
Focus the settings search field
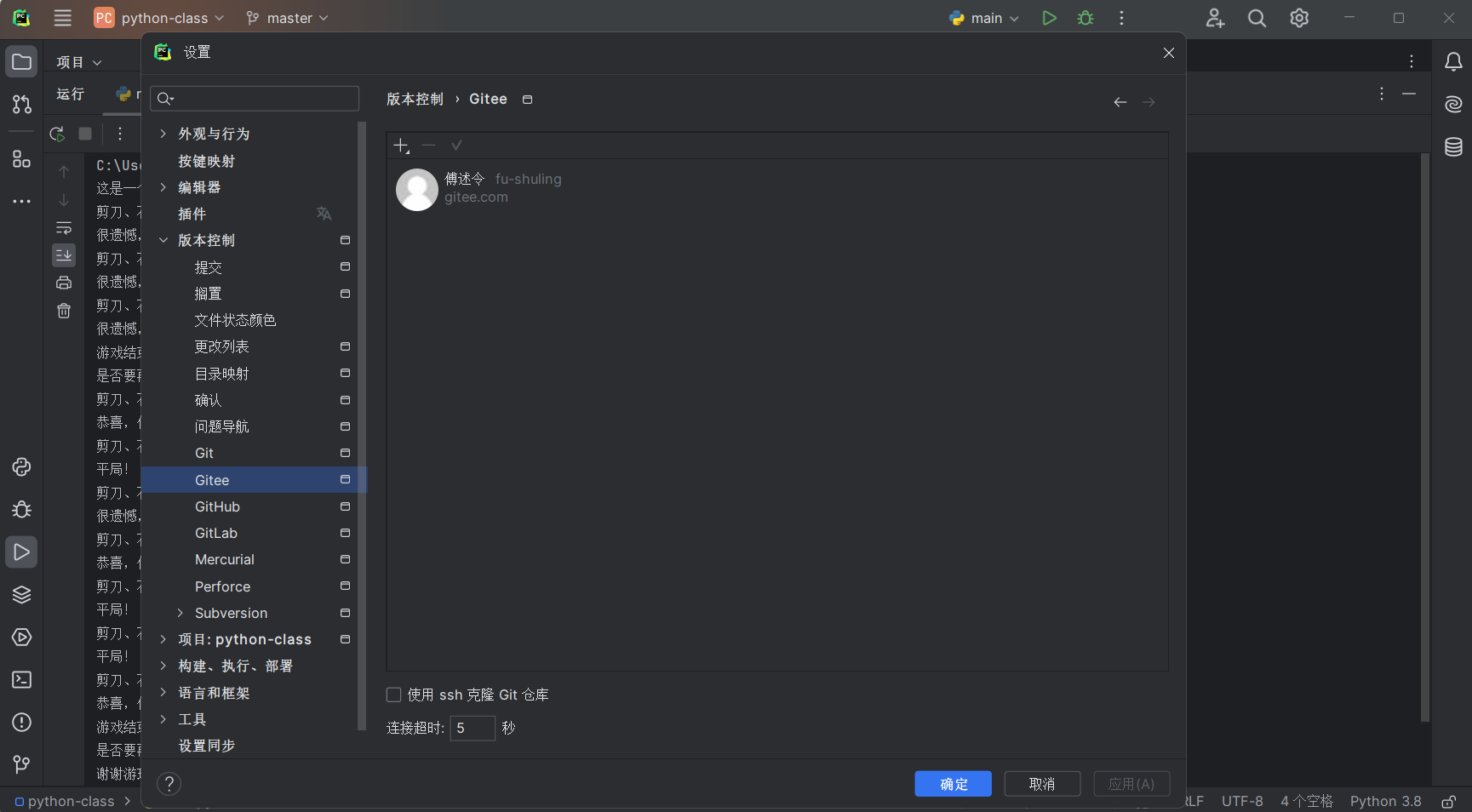click(x=255, y=99)
